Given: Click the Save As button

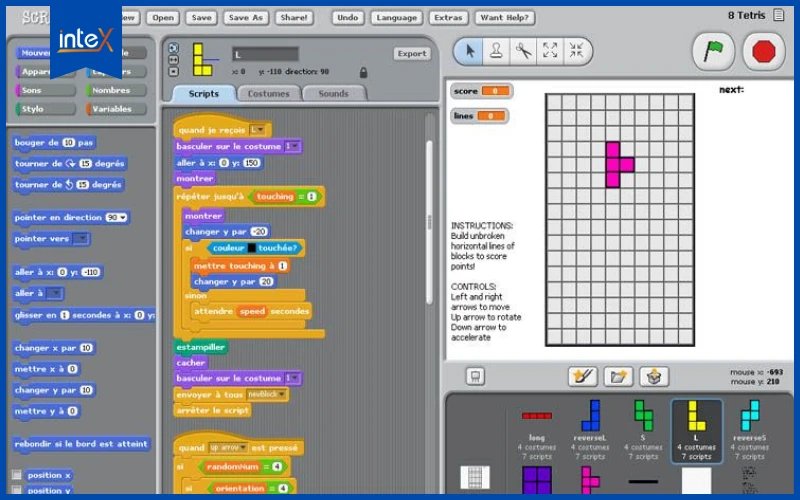Looking at the screenshot, I should point(245,17).
